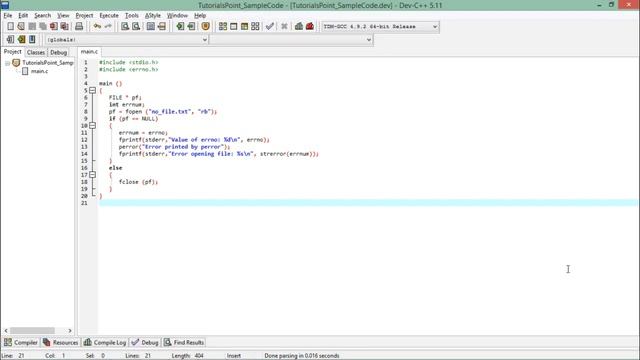Open Project Options shield icon
Screen dimensions: 640x360
tap(205, 27)
